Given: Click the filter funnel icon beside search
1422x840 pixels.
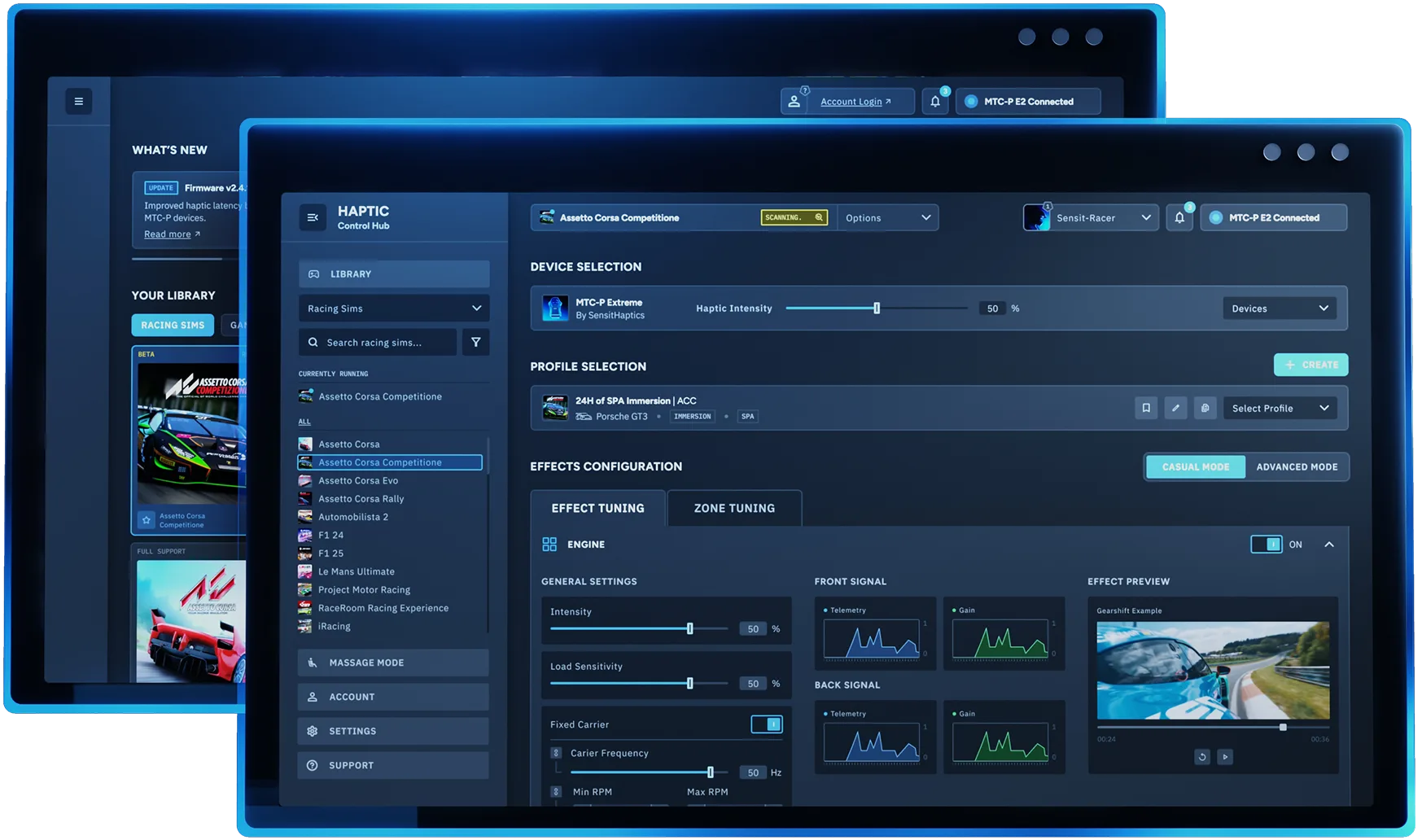Looking at the screenshot, I should (x=476, y=343).
